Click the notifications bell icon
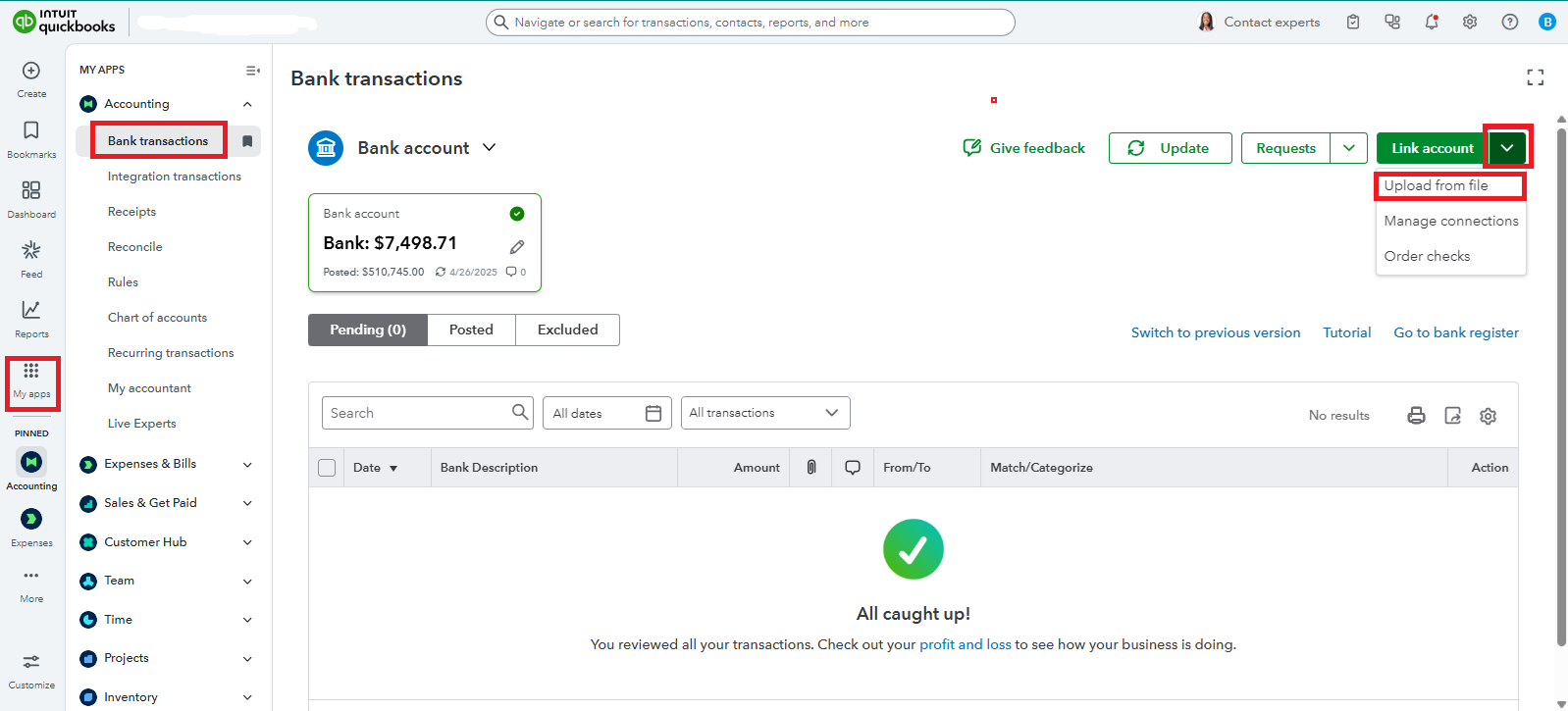1568x711 pixels. point(1432,22)
